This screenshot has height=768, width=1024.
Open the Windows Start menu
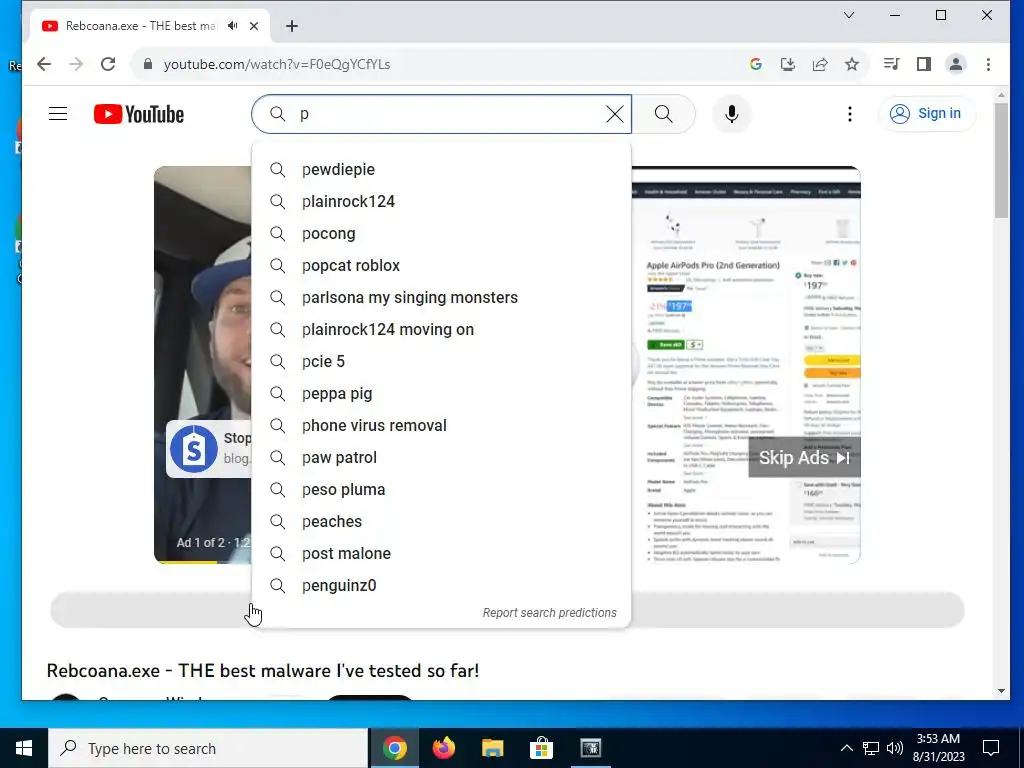[x=24, y=748]
